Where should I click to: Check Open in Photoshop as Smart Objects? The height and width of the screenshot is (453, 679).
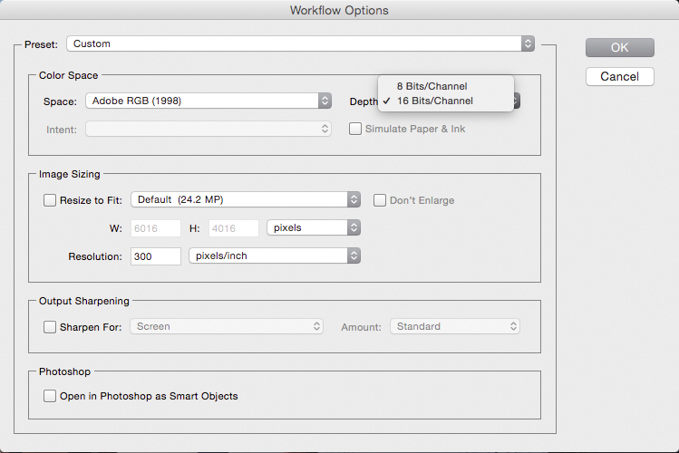49,396
